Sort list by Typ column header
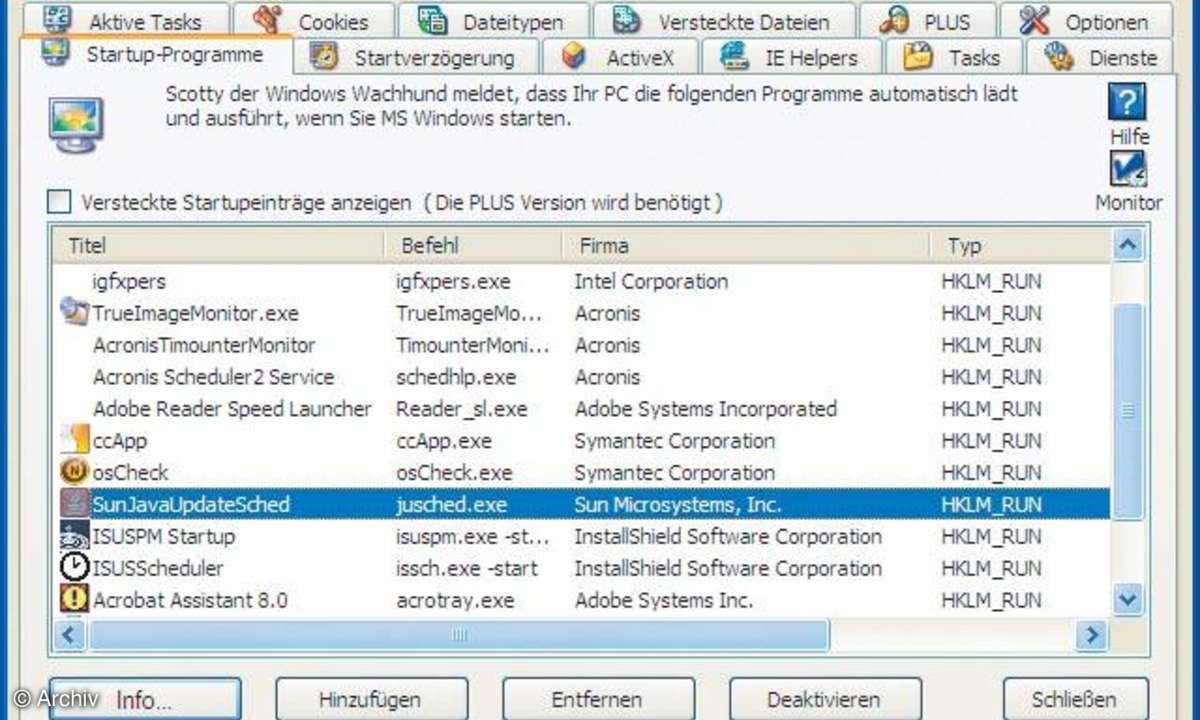Screen dimensions: 1200x720 [x=1020, y=245]
